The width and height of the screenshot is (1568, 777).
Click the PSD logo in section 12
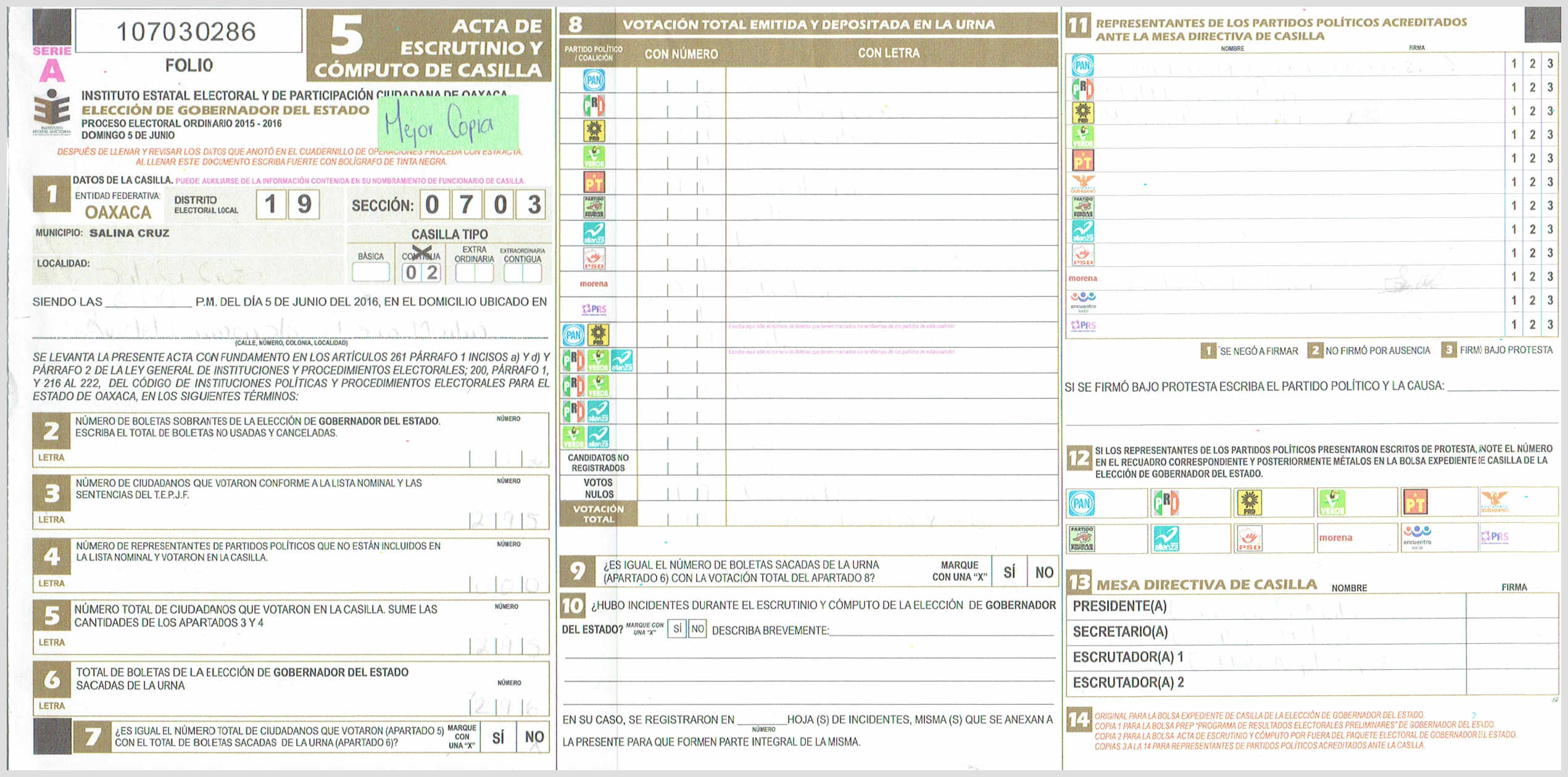coord(1249,538)
